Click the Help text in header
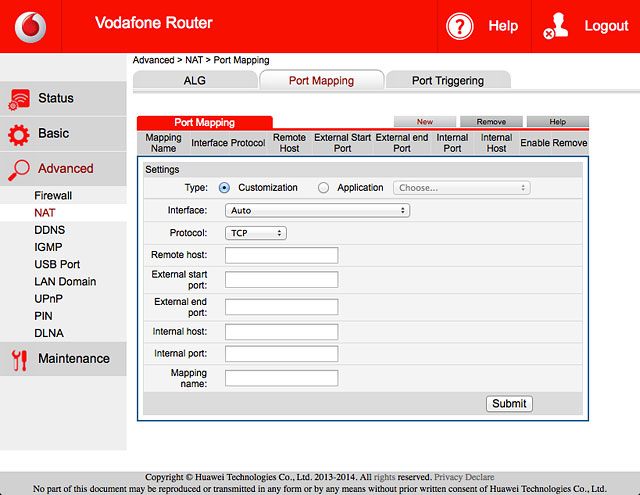The width and height of the screenshot is (640, 495). pos(503,26)
